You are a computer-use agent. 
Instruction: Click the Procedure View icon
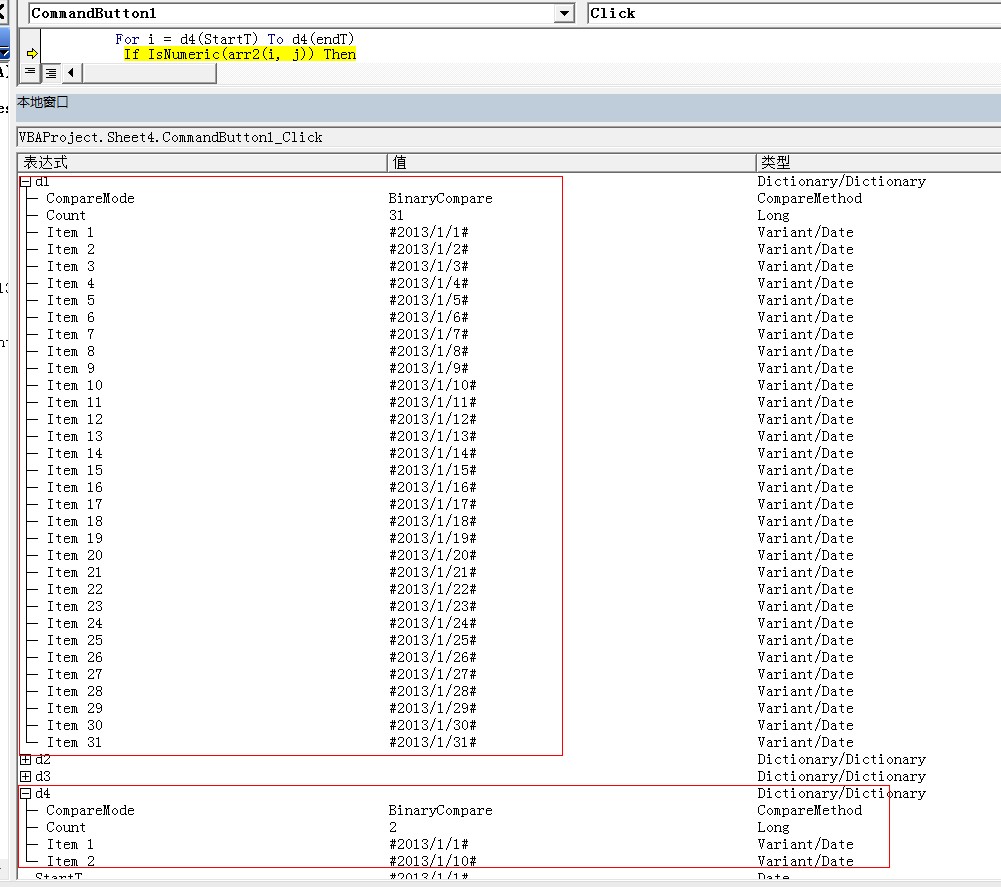(29, 73)
